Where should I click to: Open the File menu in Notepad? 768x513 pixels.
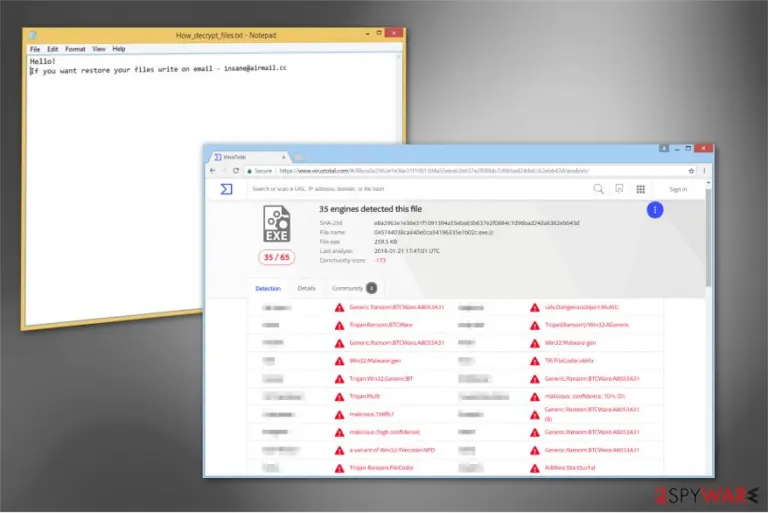[x=35, y=49]
